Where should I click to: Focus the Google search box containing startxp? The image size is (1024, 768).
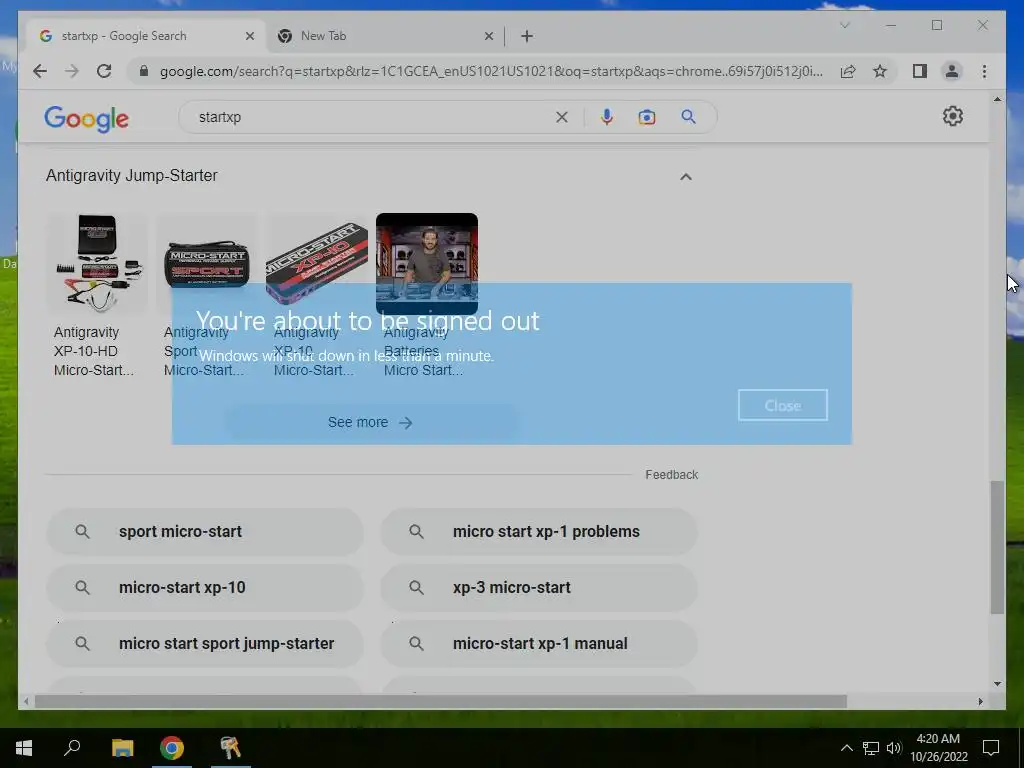372,117
